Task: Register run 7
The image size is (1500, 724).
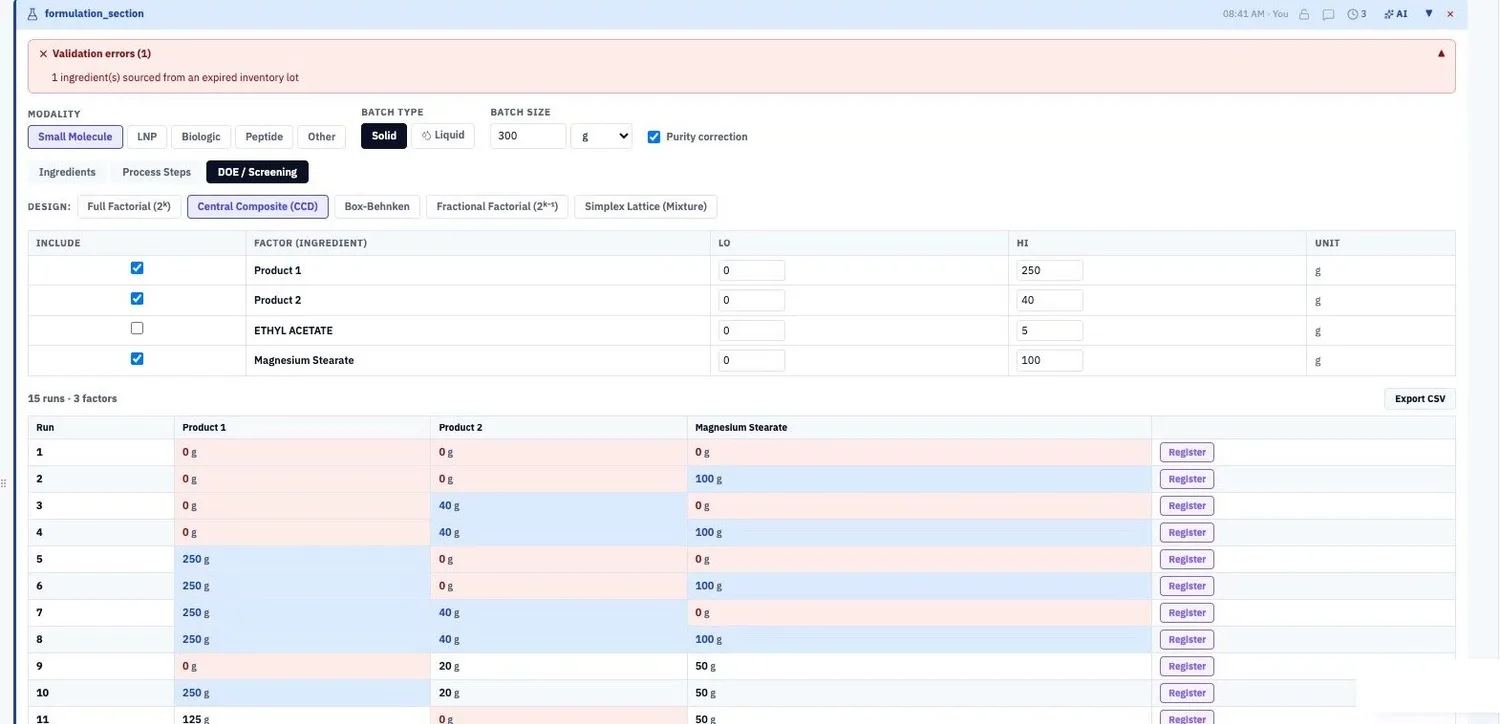Action: tap(1187, 613)
